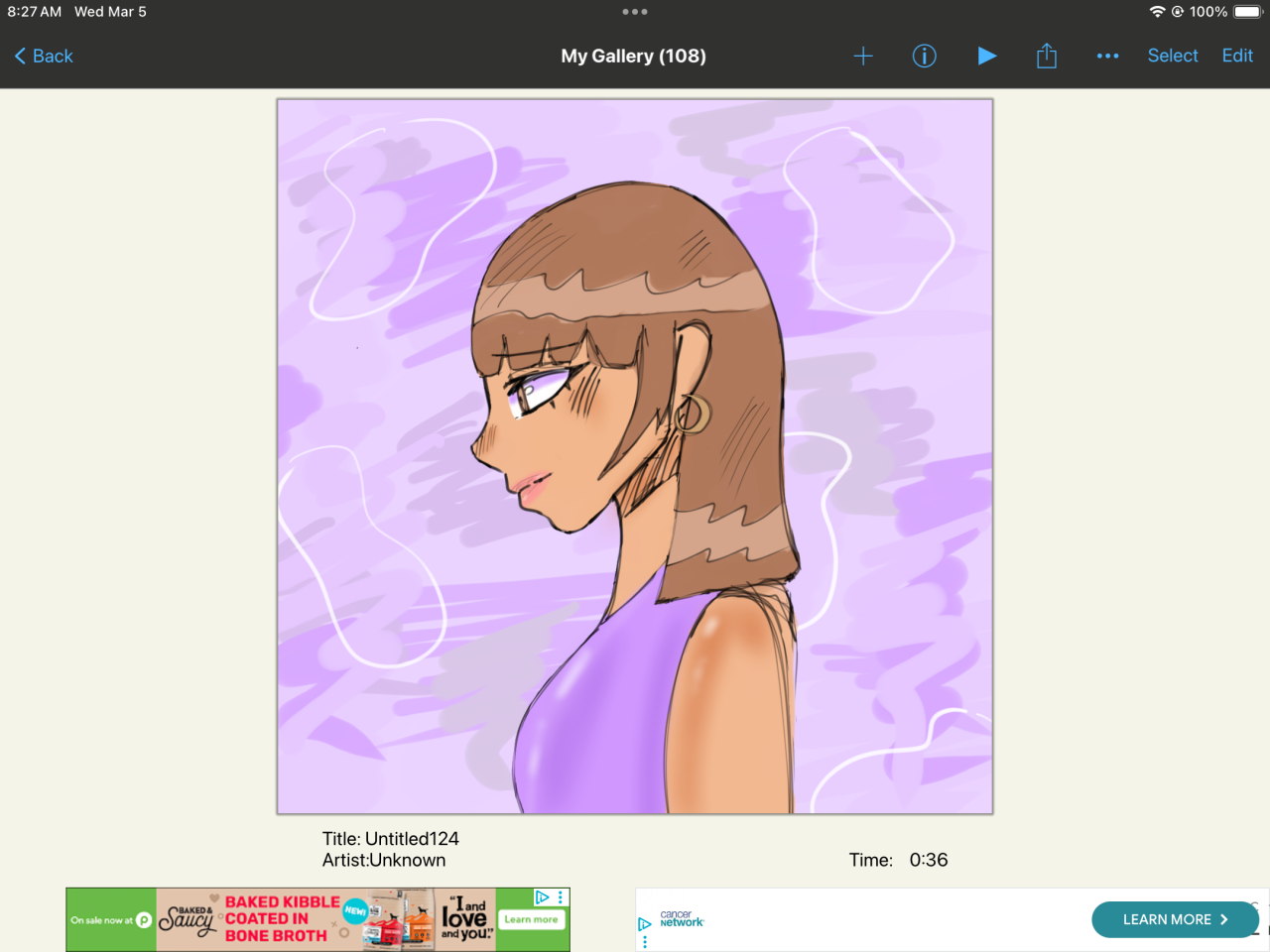Tap the 8:27 AM clock
The width and height of the screenshot is (1270, 952).
tap(35, 12)
